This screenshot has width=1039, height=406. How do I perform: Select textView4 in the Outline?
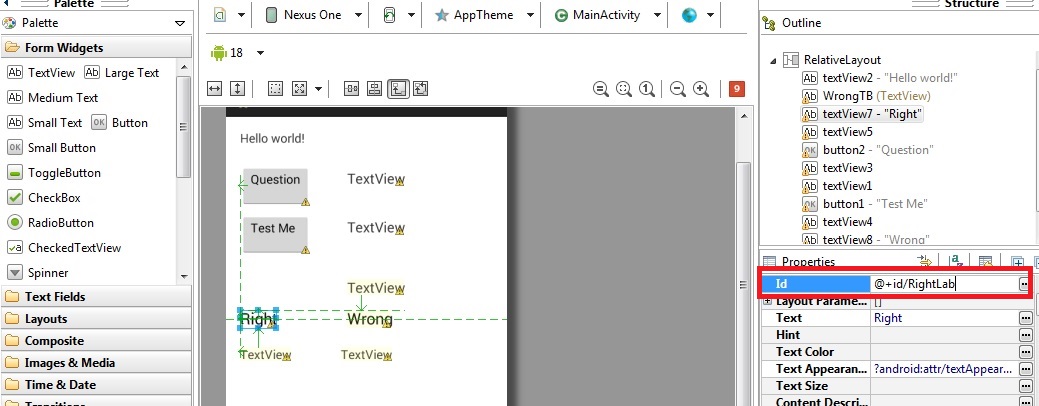(x=838, y=222)
